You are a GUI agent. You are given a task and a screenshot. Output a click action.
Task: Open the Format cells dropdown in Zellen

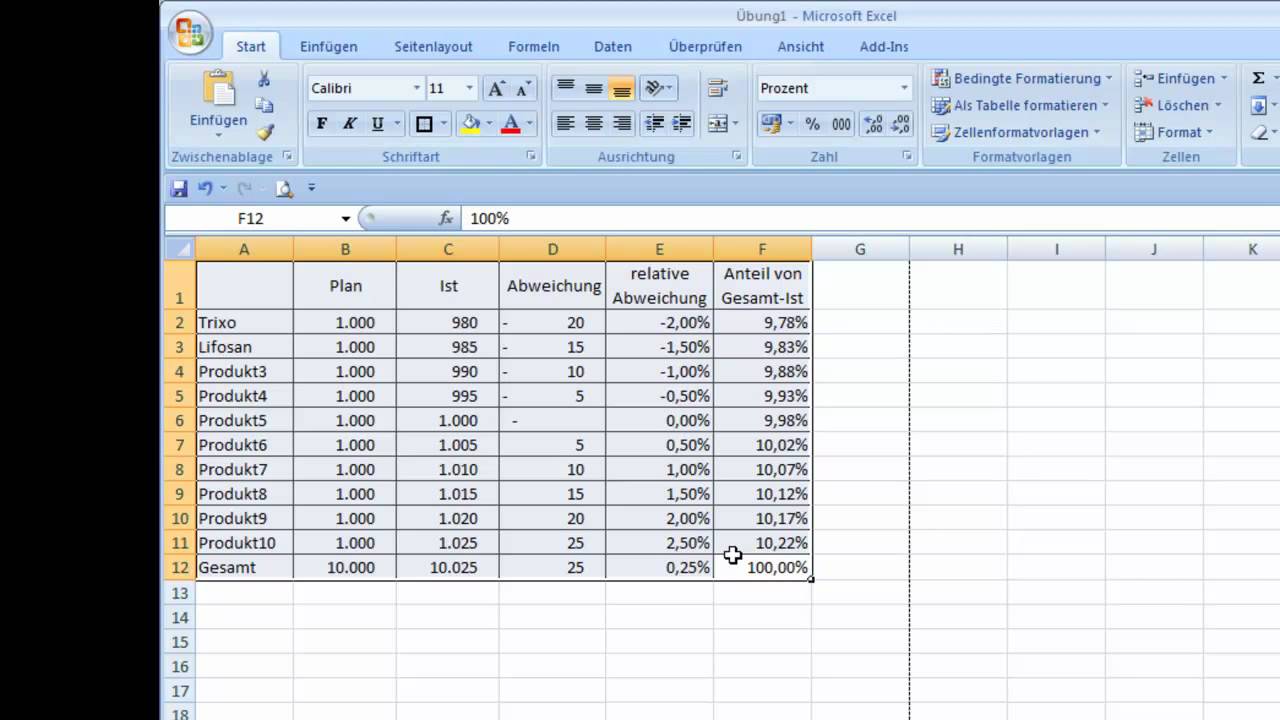click(x=1174, y=132)
